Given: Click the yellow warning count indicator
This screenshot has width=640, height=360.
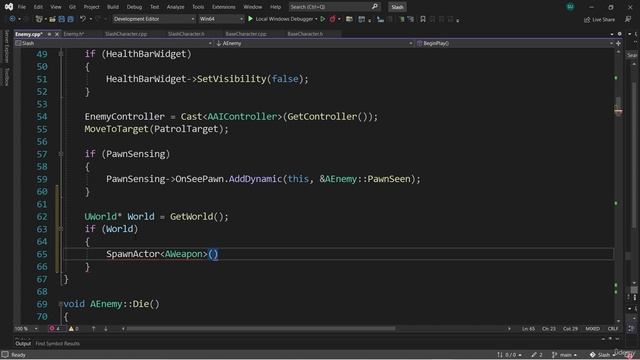Looking at the screenshot, I should pyautogui.click(x=73, y=329).
